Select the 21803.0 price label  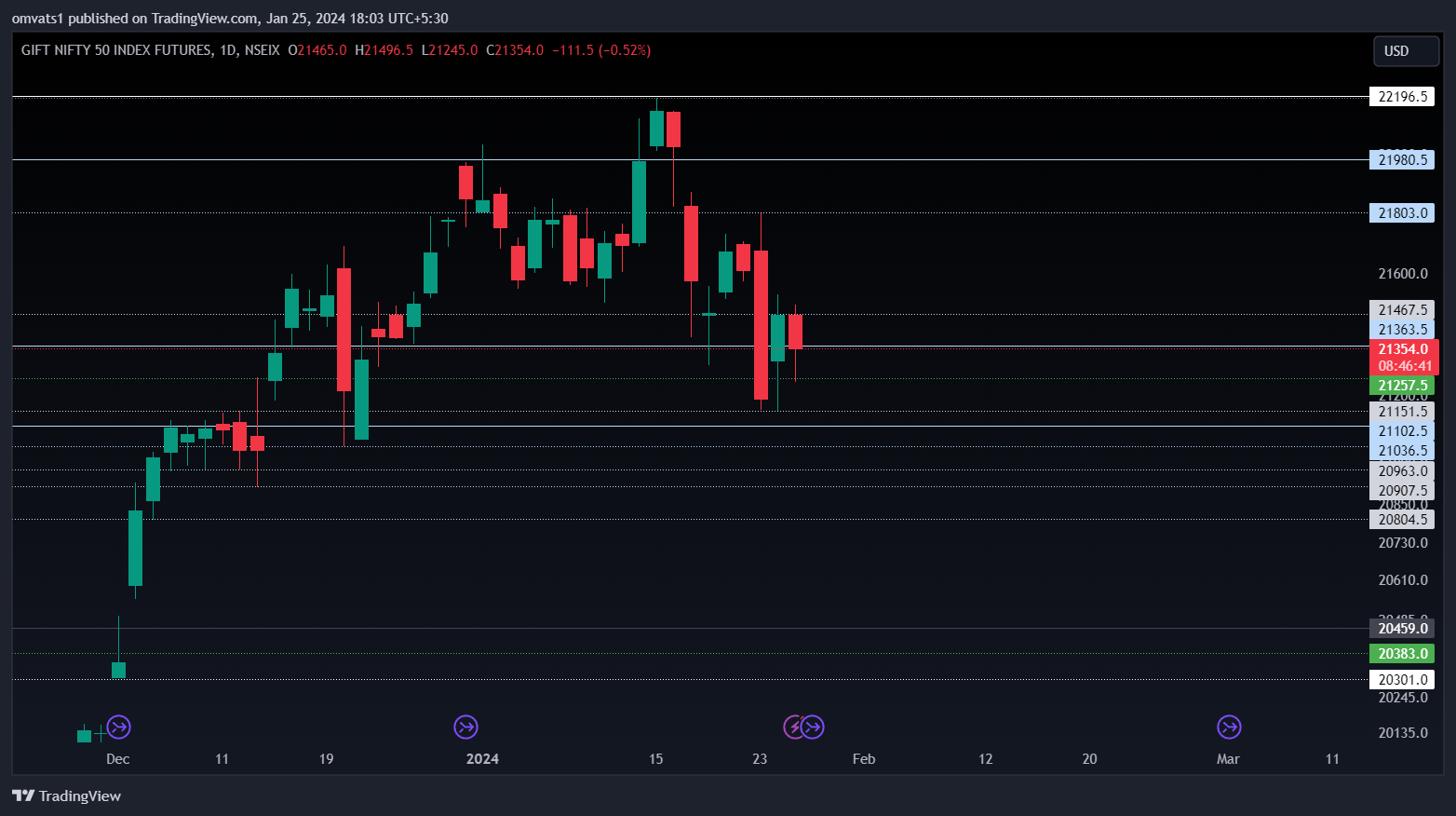pyautogui.click(x=1402, y=213)
